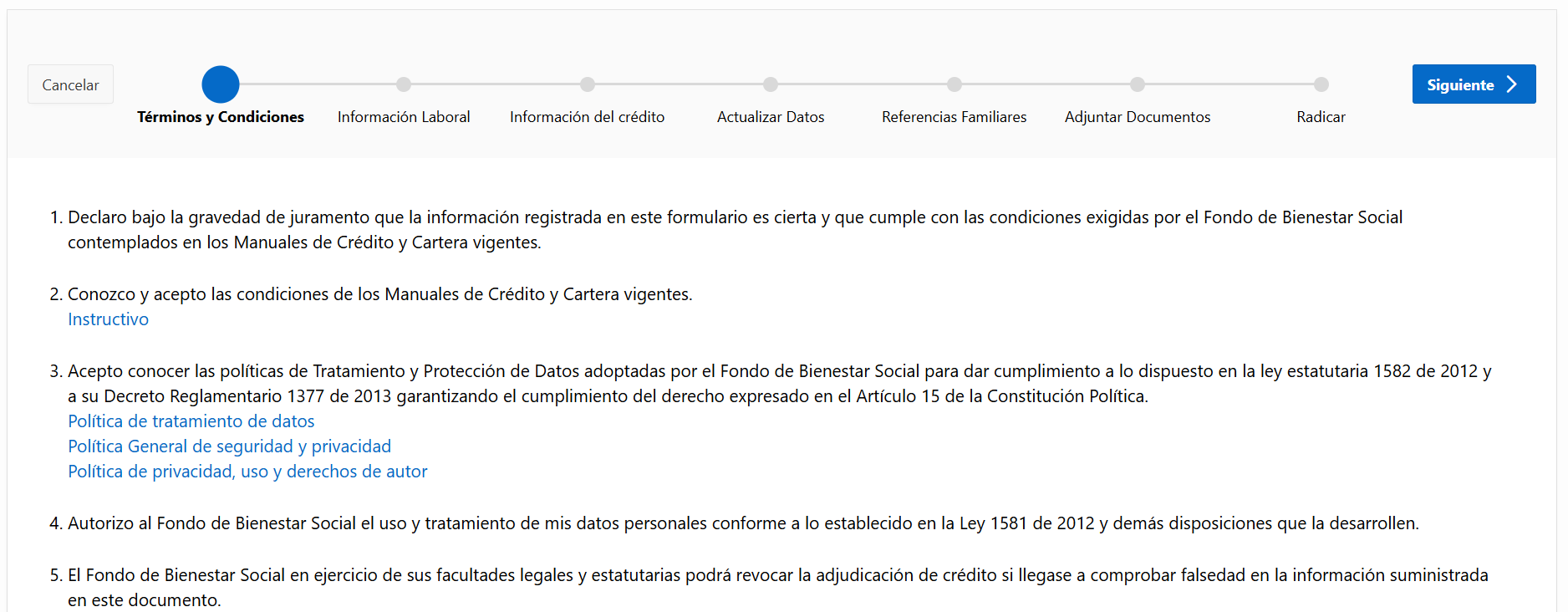Switch to the Adjuntar Documentos step label
The image size is (1568, 612).
[x=1138, y=117]
